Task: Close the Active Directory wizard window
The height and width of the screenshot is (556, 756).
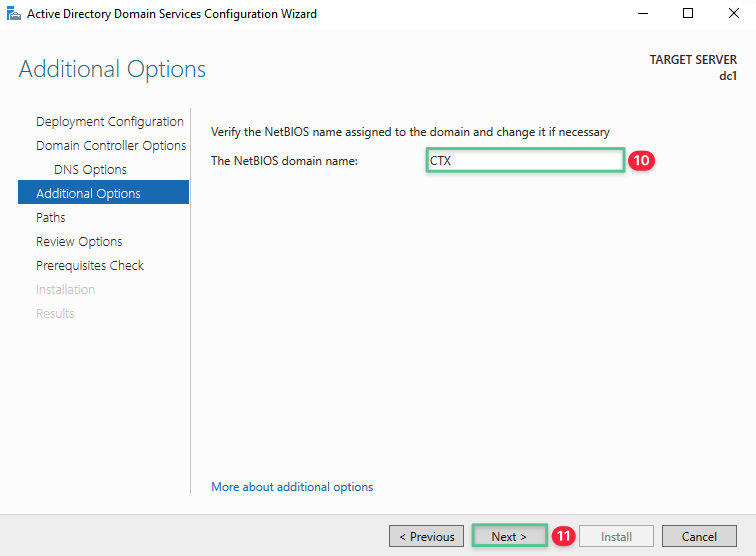Action: (x=733, y=14)
